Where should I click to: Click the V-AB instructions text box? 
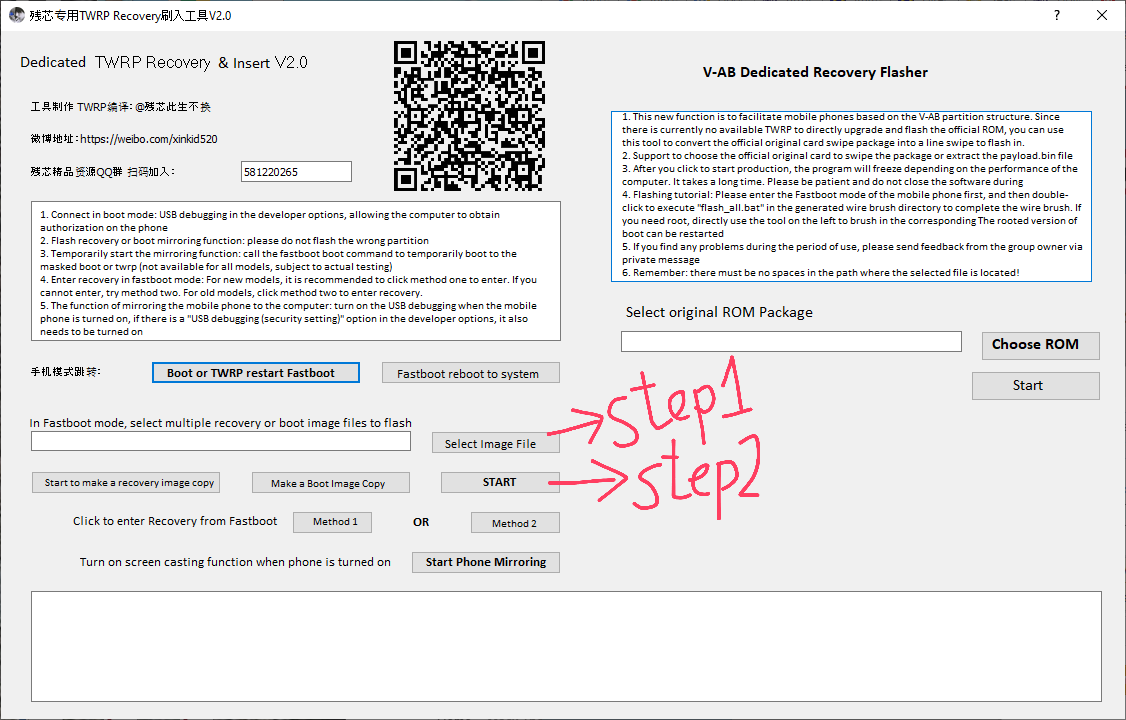point(850,195)
